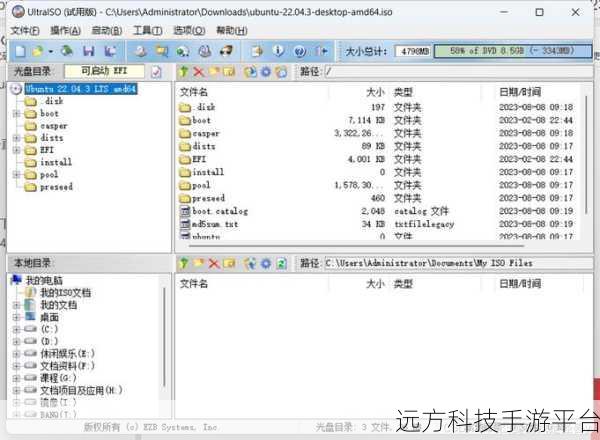Viewport: 600px width, 440px height.
Task: Select preseed folder in image tree
Action: pos(56,187)
